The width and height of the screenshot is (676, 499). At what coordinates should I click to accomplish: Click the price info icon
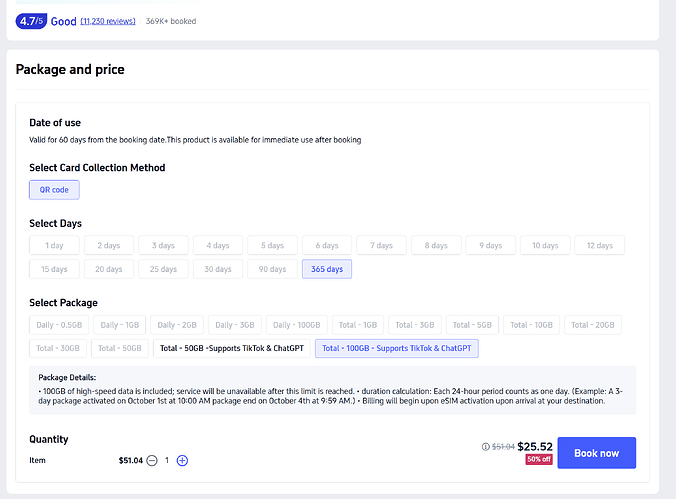click(486, 447)
